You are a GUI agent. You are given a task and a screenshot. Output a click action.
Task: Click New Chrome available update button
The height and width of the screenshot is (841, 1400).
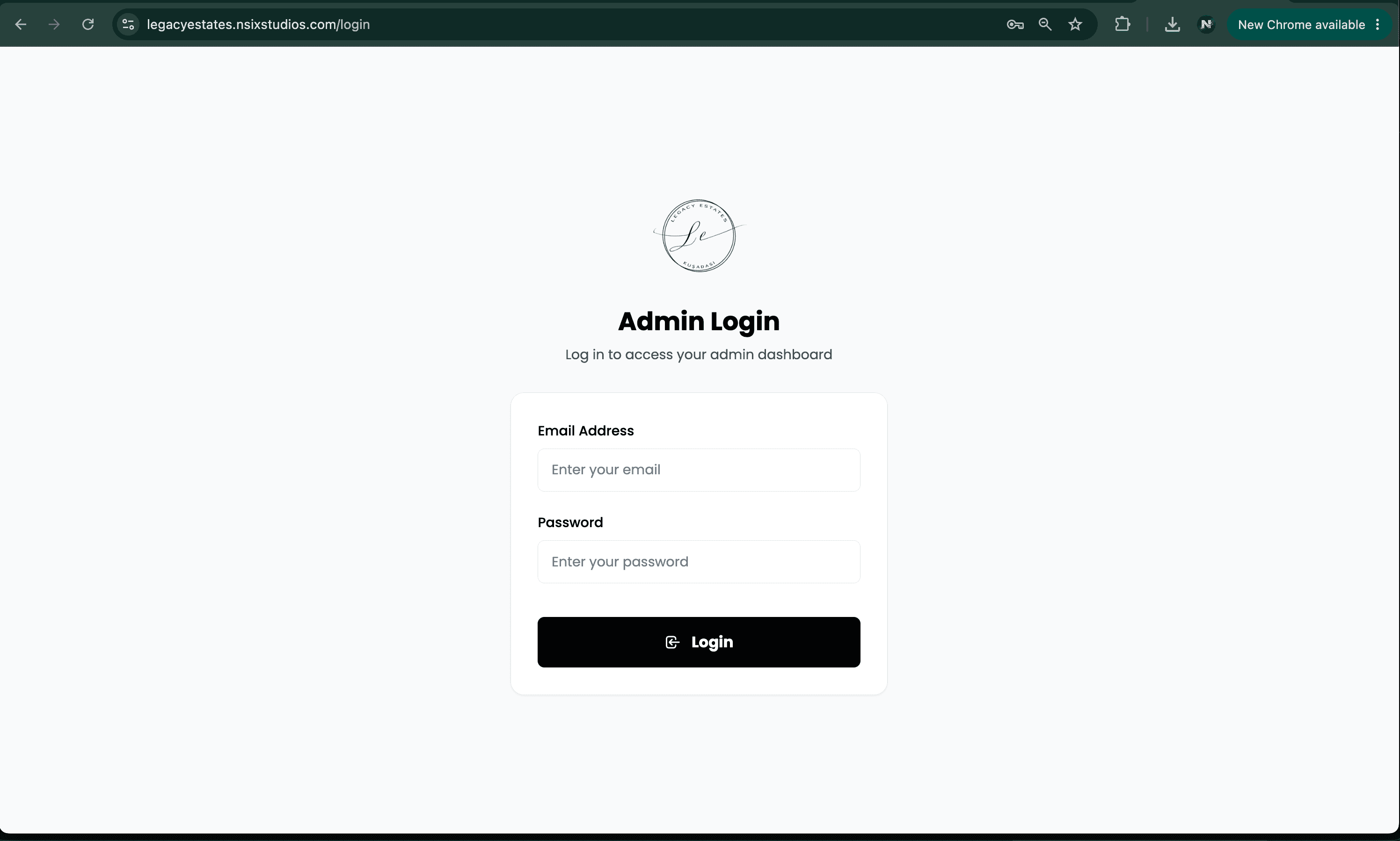click(1301, 24)
